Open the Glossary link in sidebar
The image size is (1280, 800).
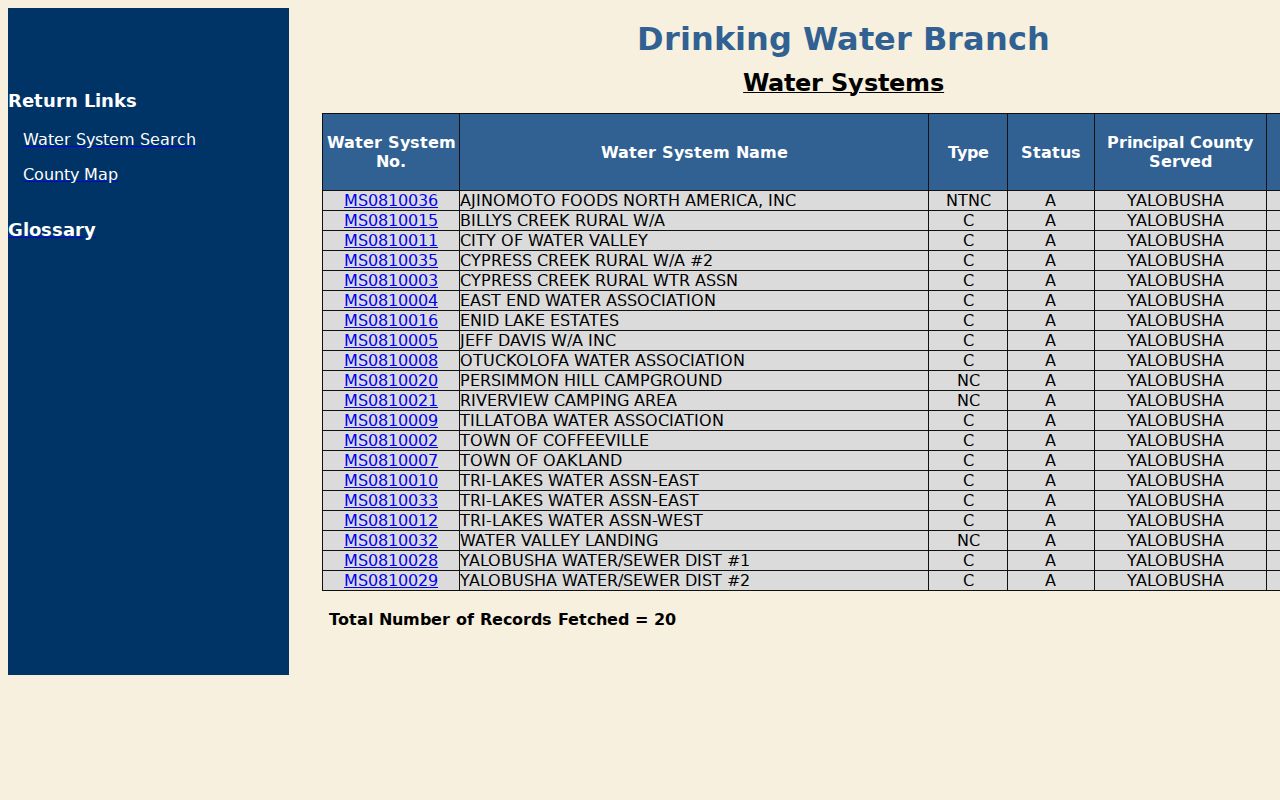pyautogui.click(x=52, y=230)
